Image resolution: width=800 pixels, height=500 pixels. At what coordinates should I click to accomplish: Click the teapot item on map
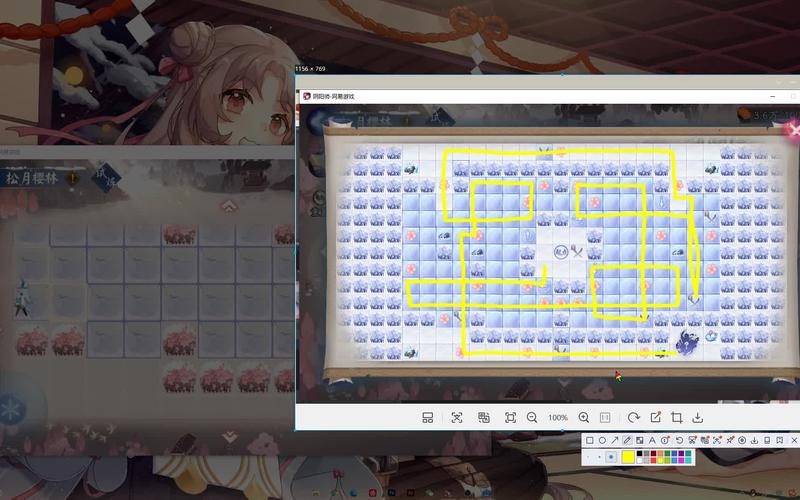click(x=711, y=336)
